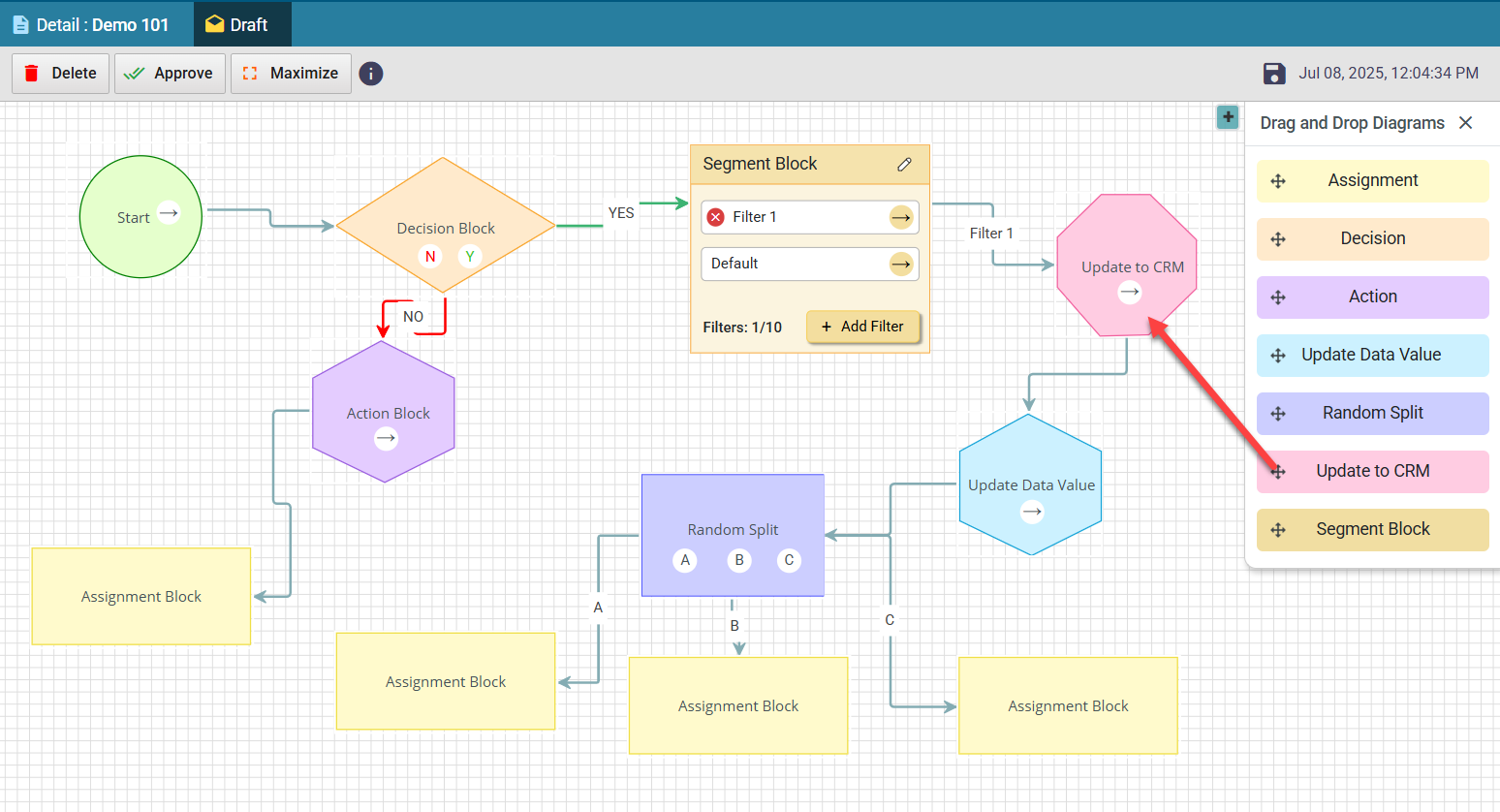The width and height of the screenshot is (1500, 812).
Task: Select the Decision Block label text
Action: tap(446, 229)
